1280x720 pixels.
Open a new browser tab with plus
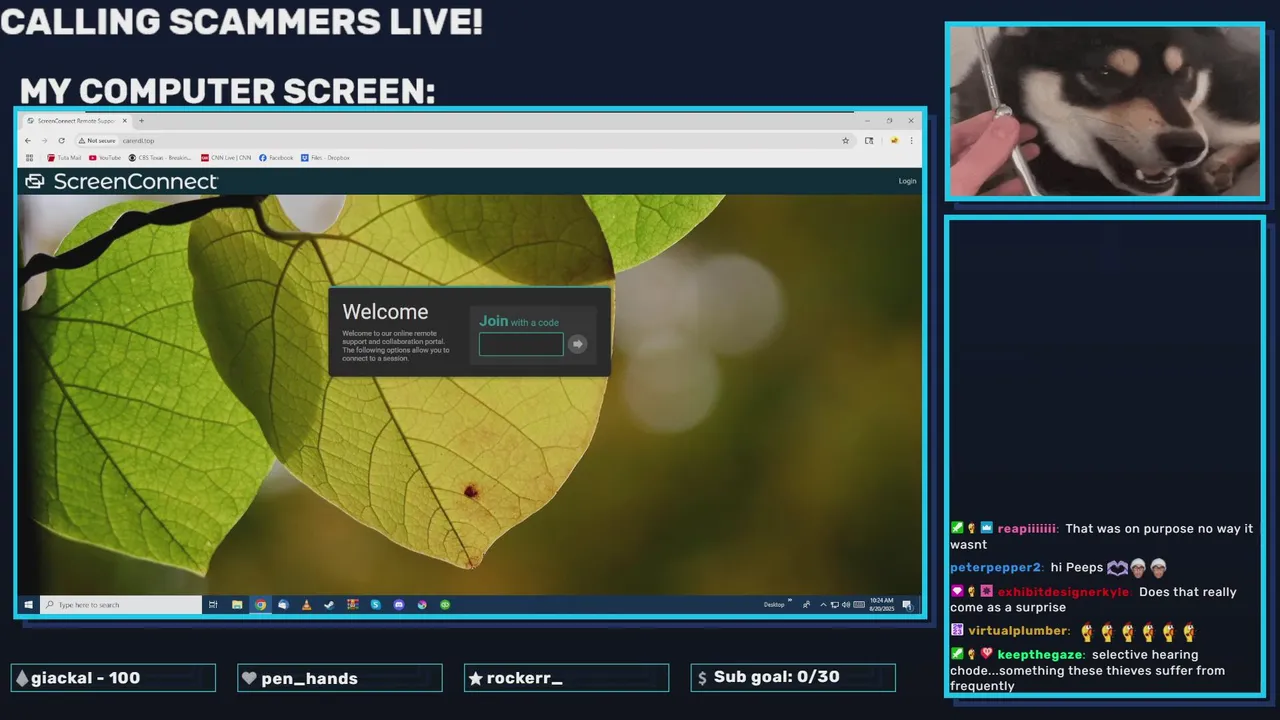141,121
